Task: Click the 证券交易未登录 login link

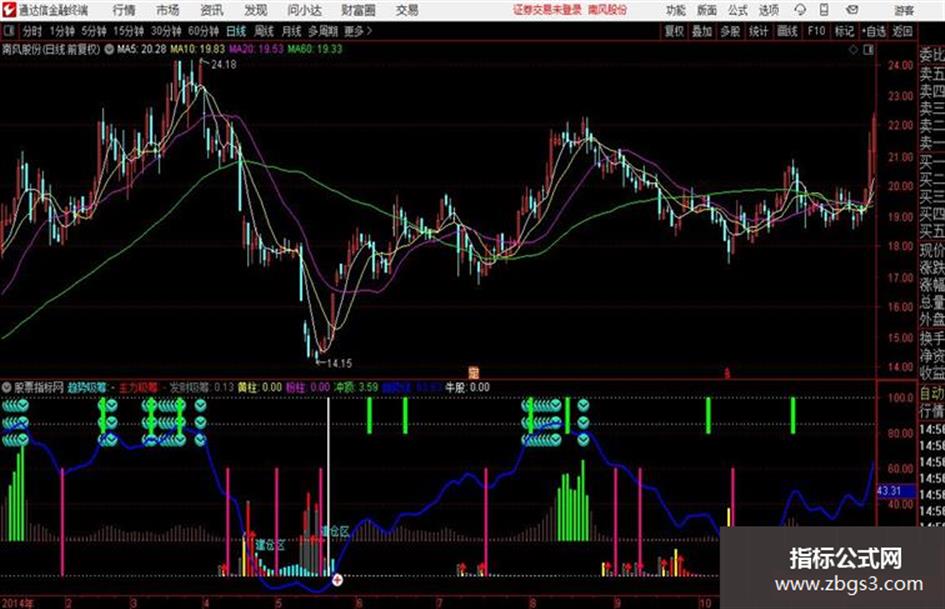Action: pos(547,10)
